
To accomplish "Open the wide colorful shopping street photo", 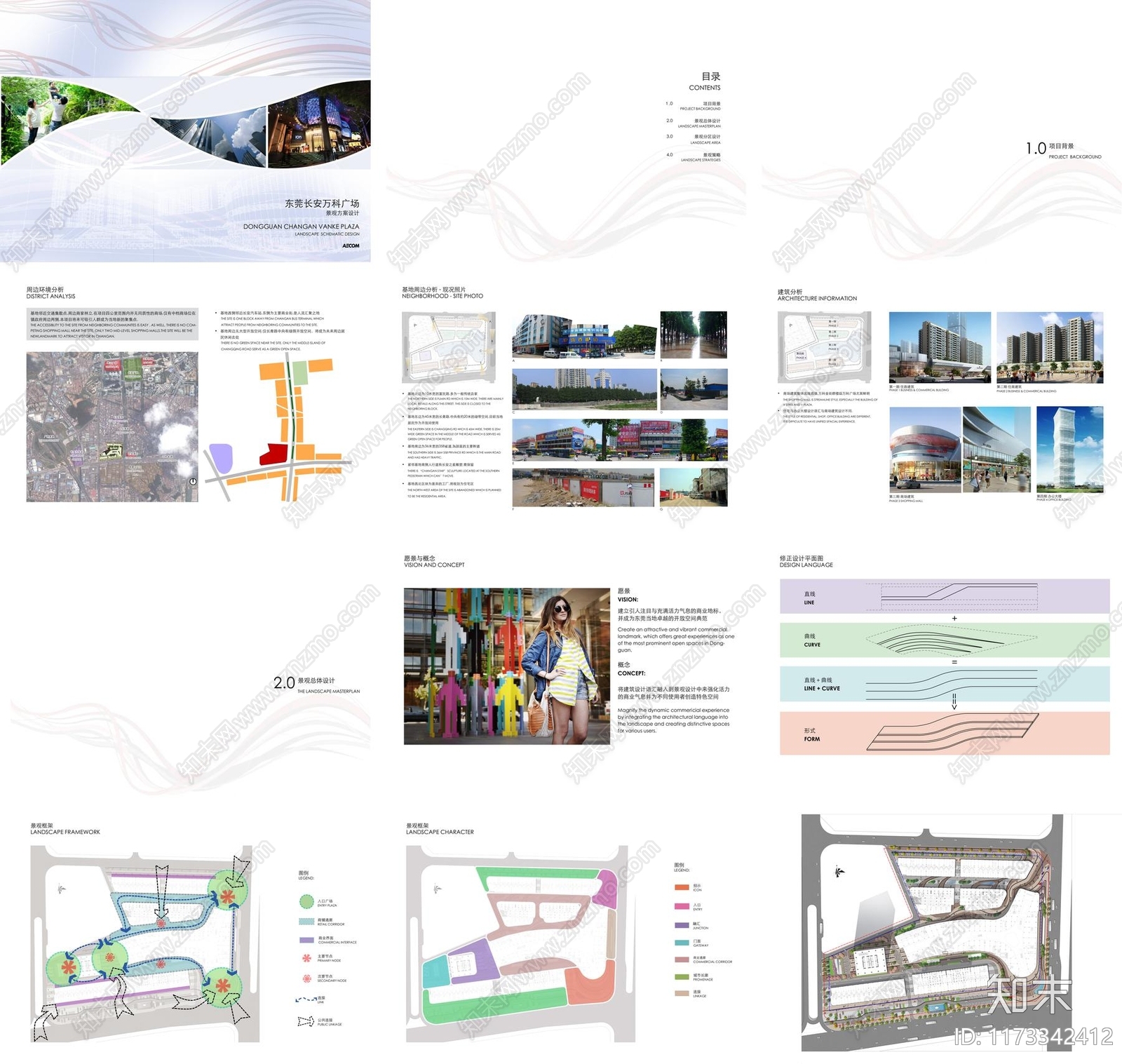I will (620, 440).
